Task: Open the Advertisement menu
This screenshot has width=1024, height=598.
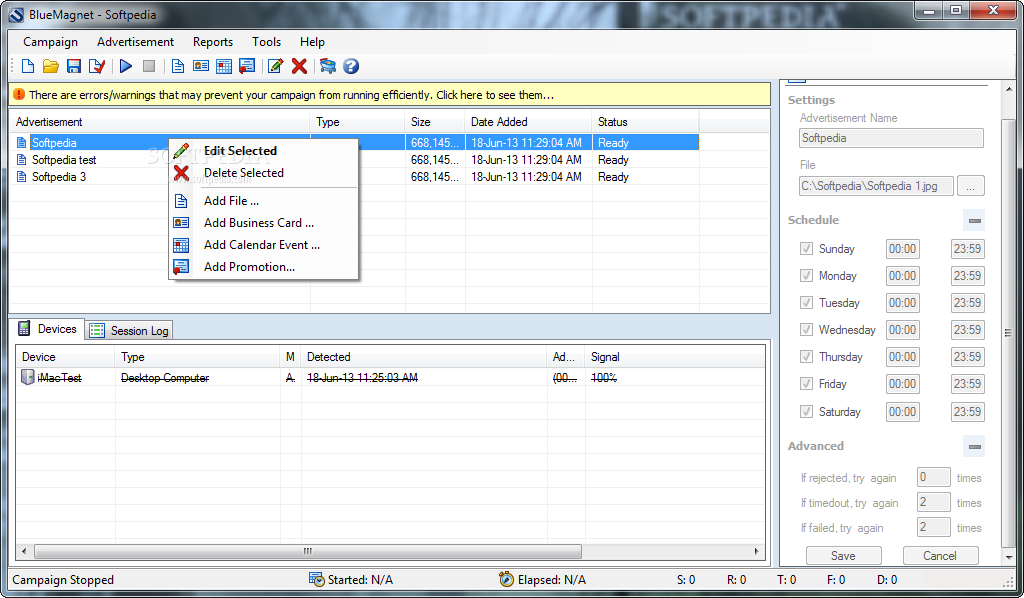Action: coord(136,42)
